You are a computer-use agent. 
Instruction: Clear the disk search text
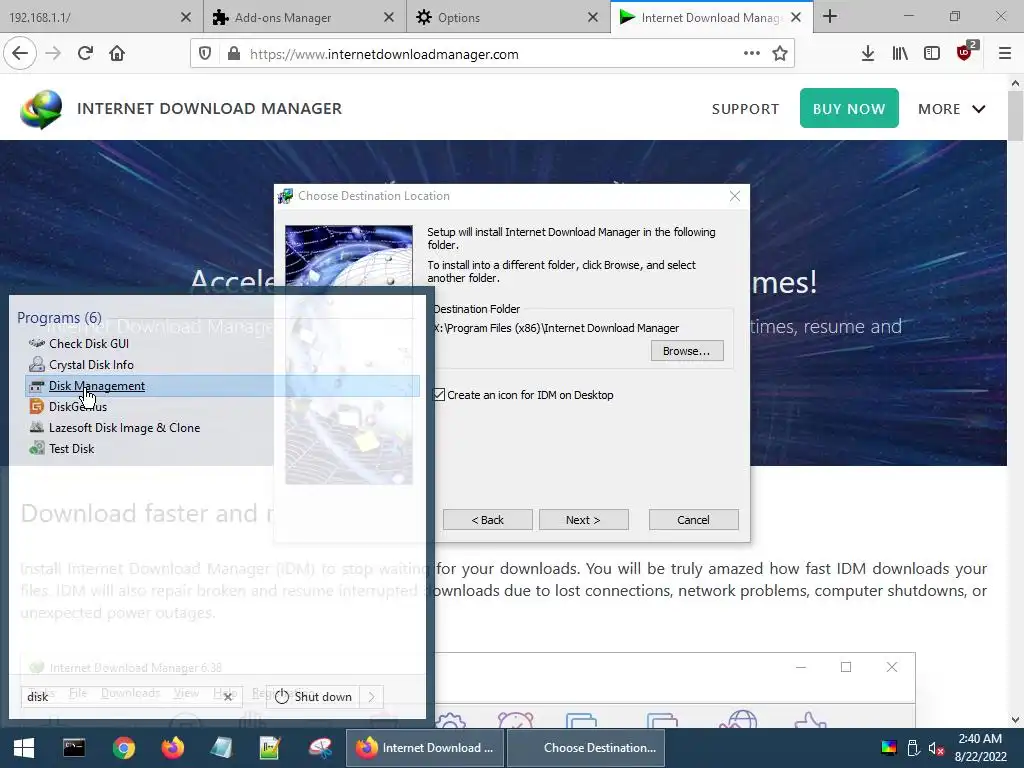click(228, 697)
